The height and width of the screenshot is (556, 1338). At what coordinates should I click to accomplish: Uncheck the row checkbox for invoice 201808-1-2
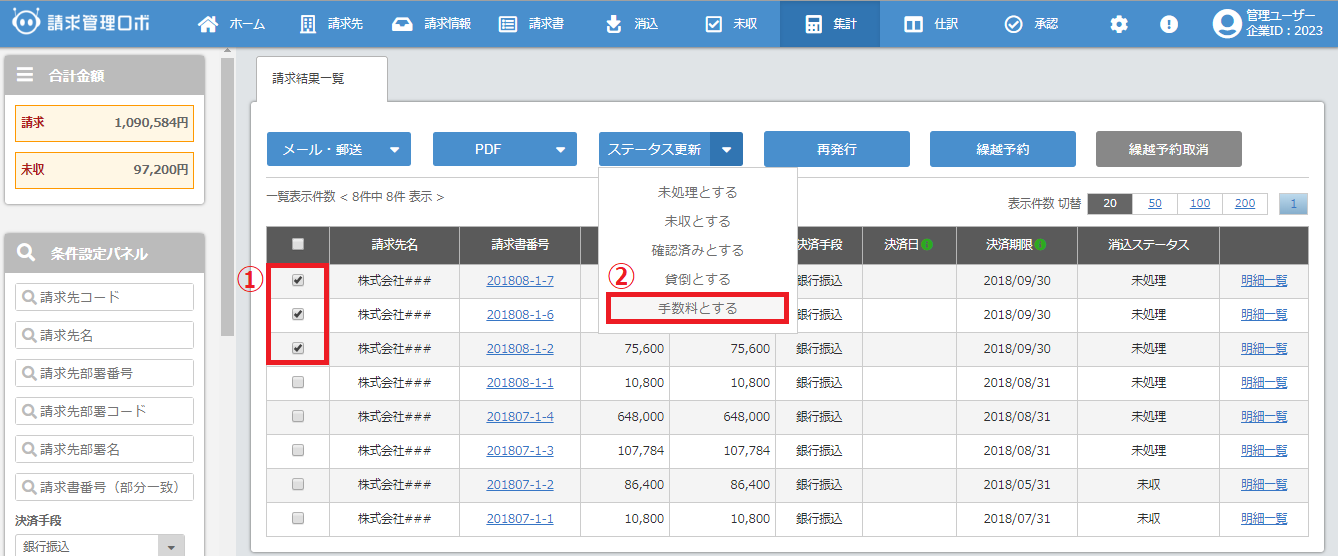[x=298, y=349]
